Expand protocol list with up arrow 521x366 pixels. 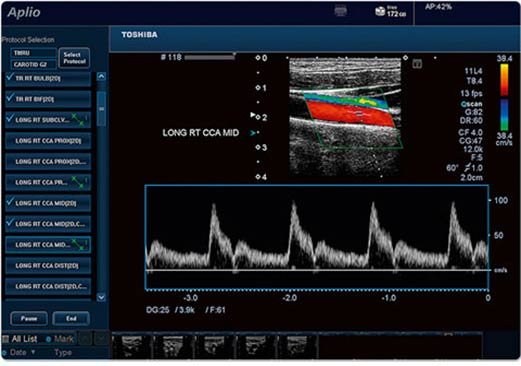coord(101,76)
